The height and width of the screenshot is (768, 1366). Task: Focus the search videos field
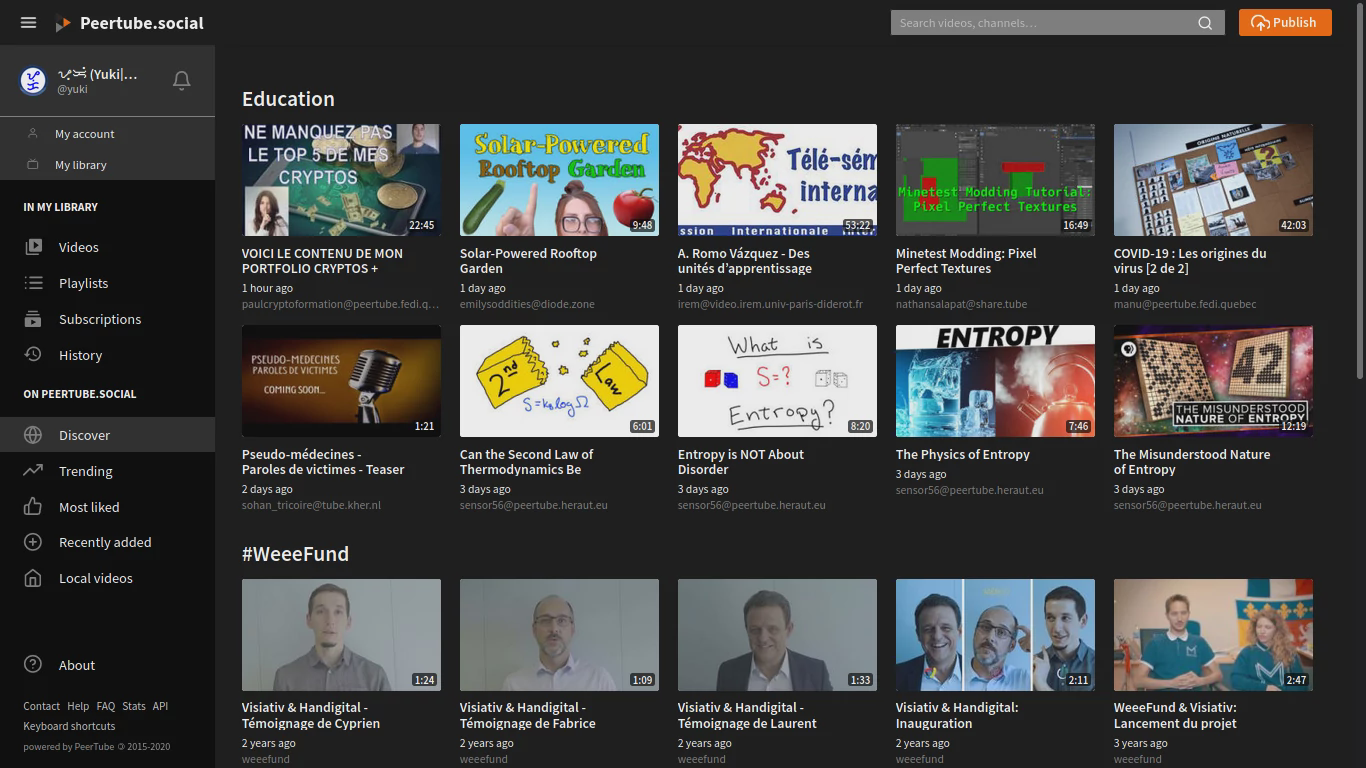[x=1042, y=23]
